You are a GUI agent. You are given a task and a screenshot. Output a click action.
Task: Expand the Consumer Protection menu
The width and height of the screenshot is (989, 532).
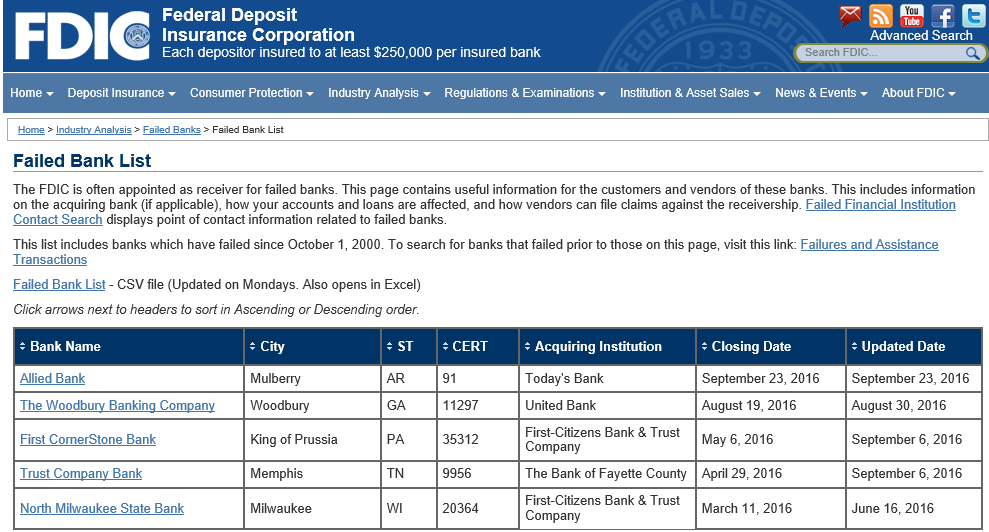(252, 93)
